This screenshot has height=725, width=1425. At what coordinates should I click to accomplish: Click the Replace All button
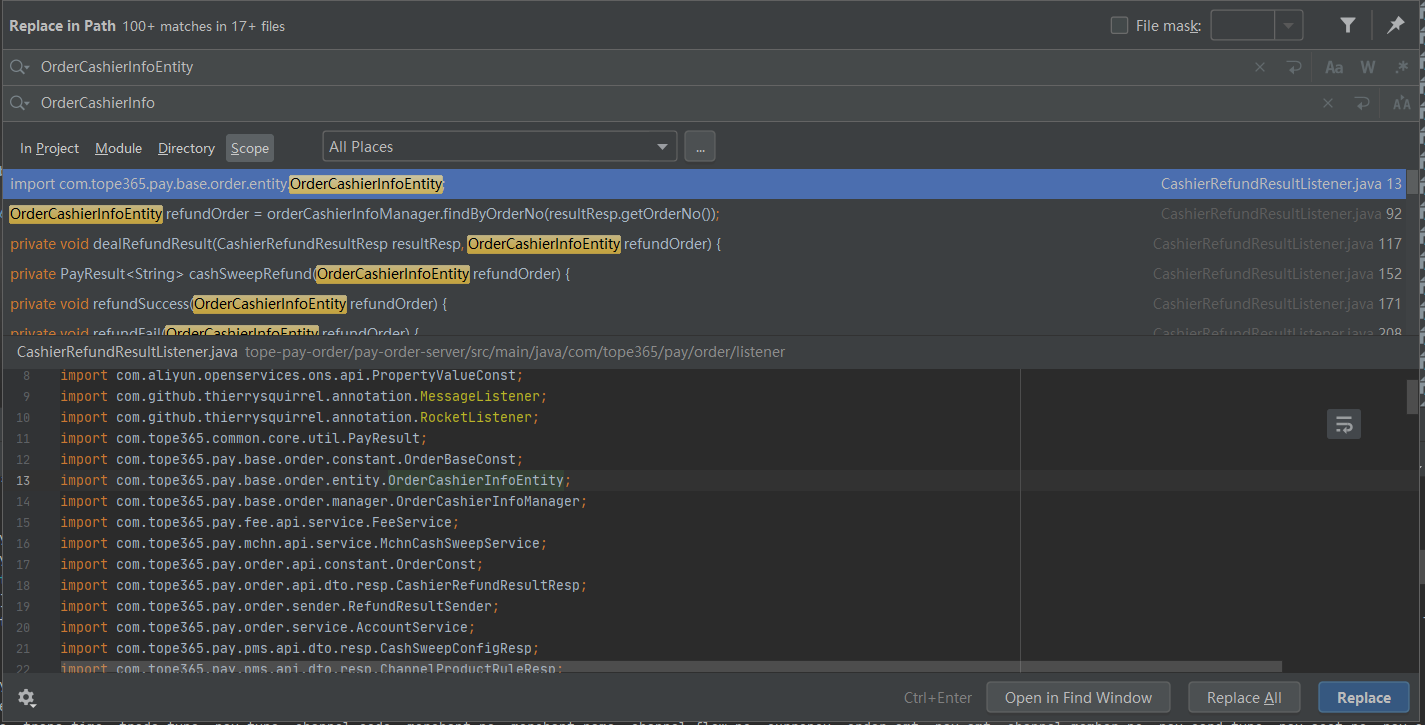click(x=1244, y=697)
